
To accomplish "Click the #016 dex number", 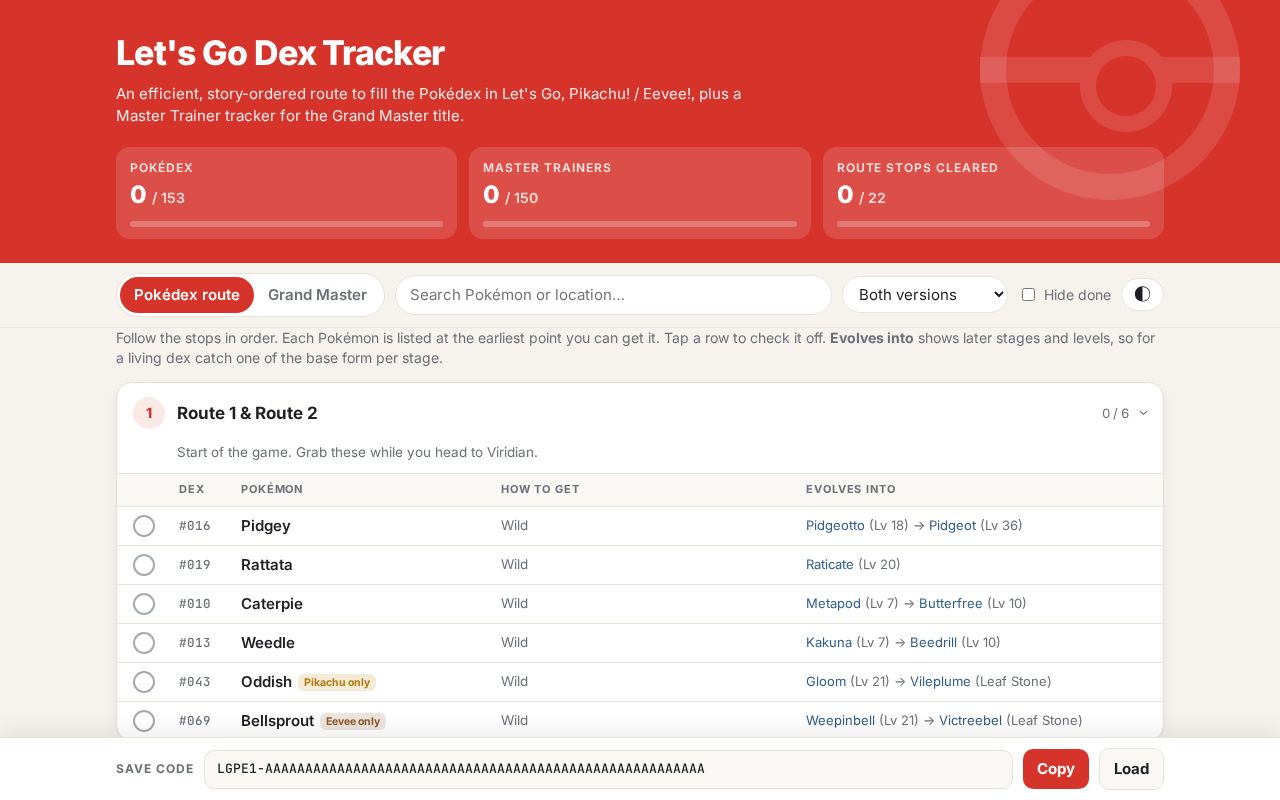I will click(x=195, y=526).
